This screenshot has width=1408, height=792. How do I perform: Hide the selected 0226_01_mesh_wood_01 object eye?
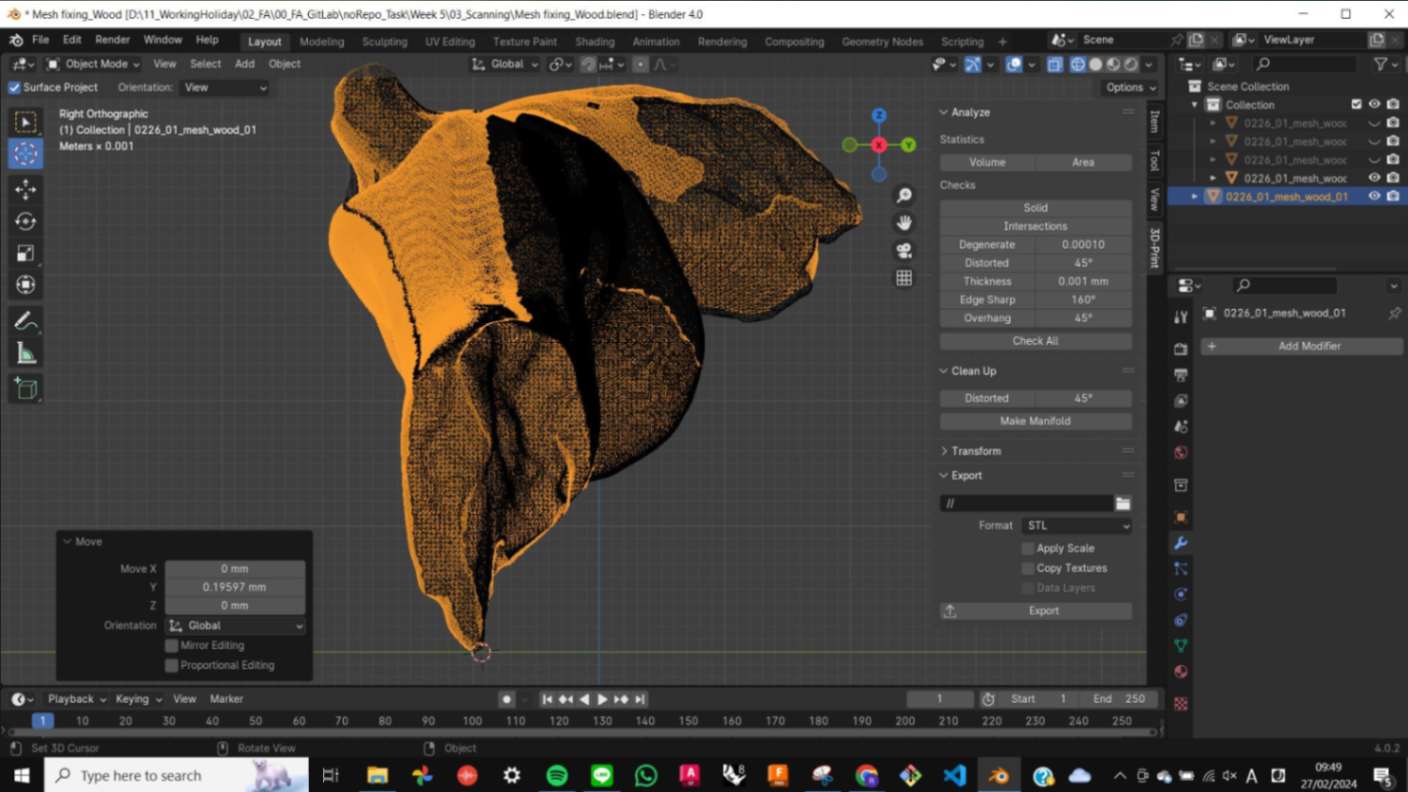1375,196
